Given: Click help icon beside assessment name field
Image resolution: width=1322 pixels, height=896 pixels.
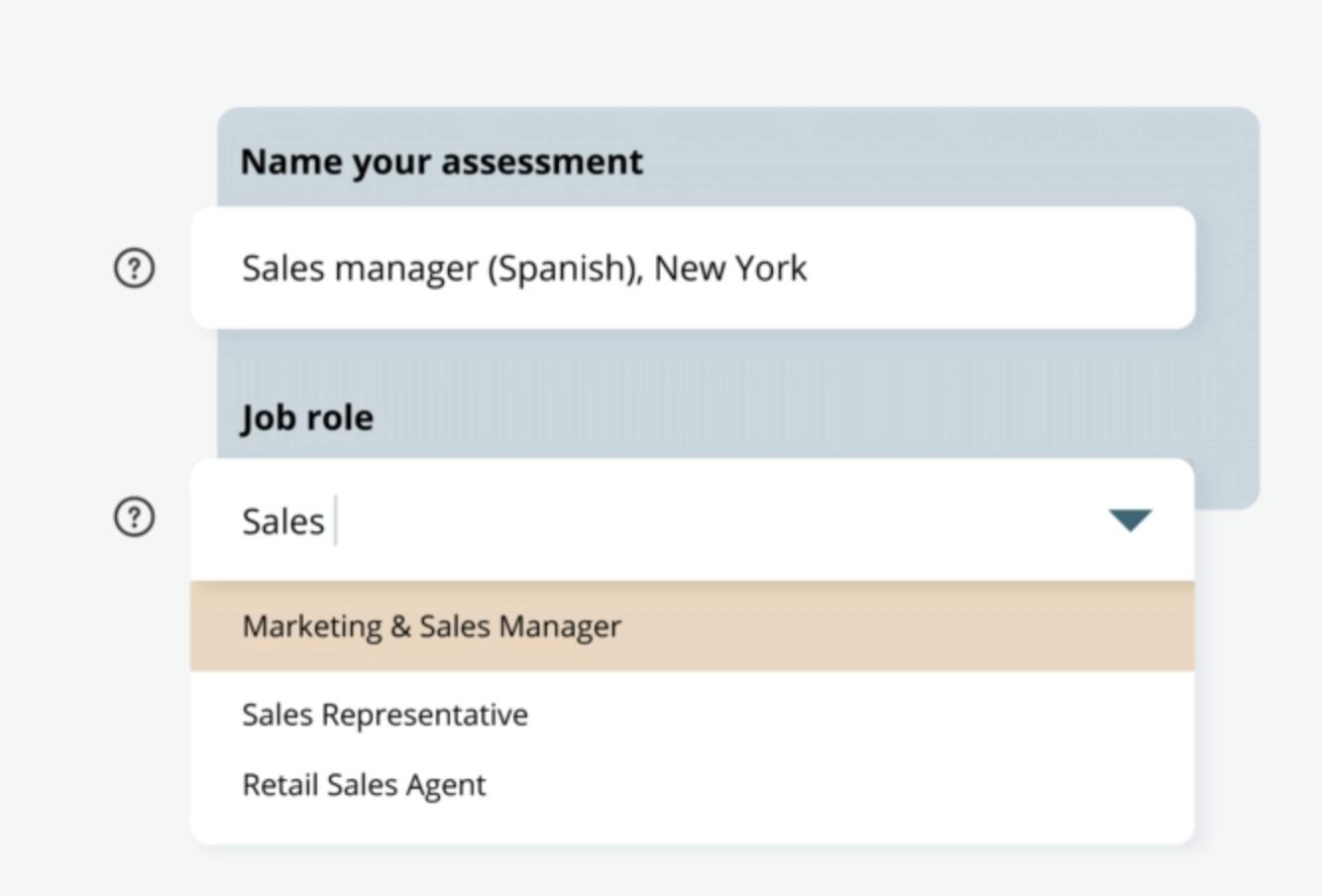Looking at the screenshot, I should point(135,268).
